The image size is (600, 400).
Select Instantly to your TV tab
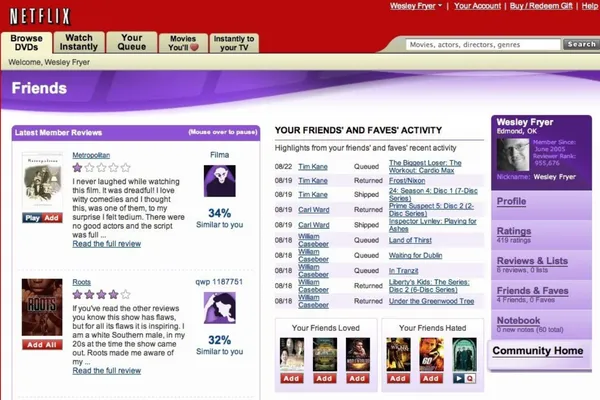coord(234,43)
